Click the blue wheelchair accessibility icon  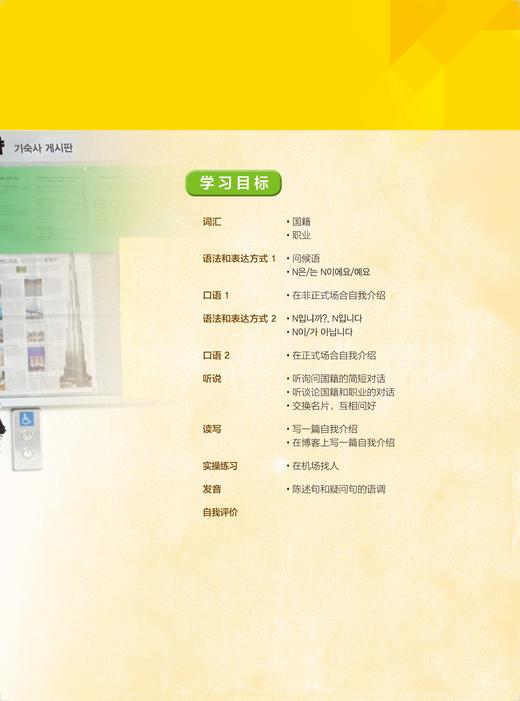tap(26, 419)
